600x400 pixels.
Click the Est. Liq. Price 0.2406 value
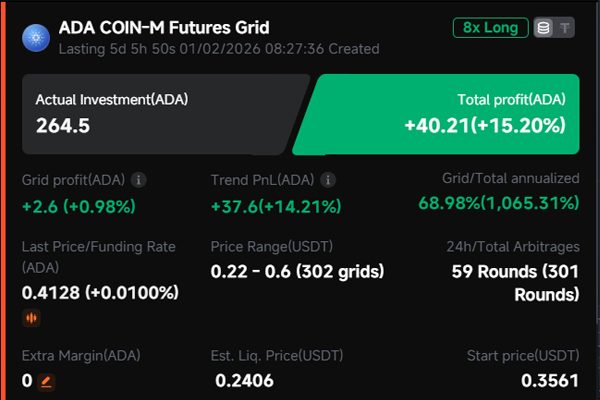pyautogui.click(x=244, y=380)
